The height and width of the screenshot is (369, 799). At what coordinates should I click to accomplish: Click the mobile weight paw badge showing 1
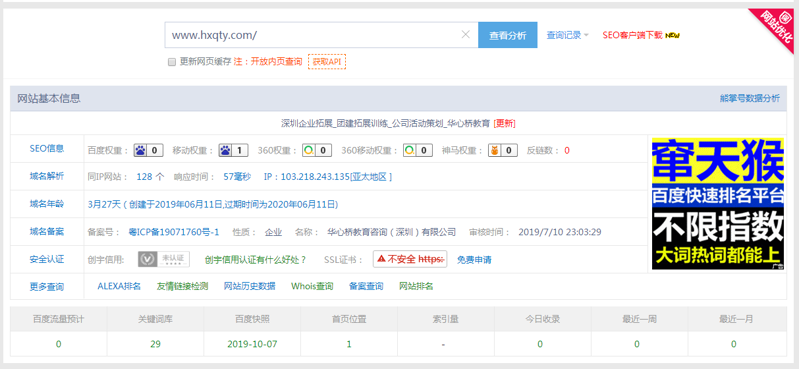(233, 150)
